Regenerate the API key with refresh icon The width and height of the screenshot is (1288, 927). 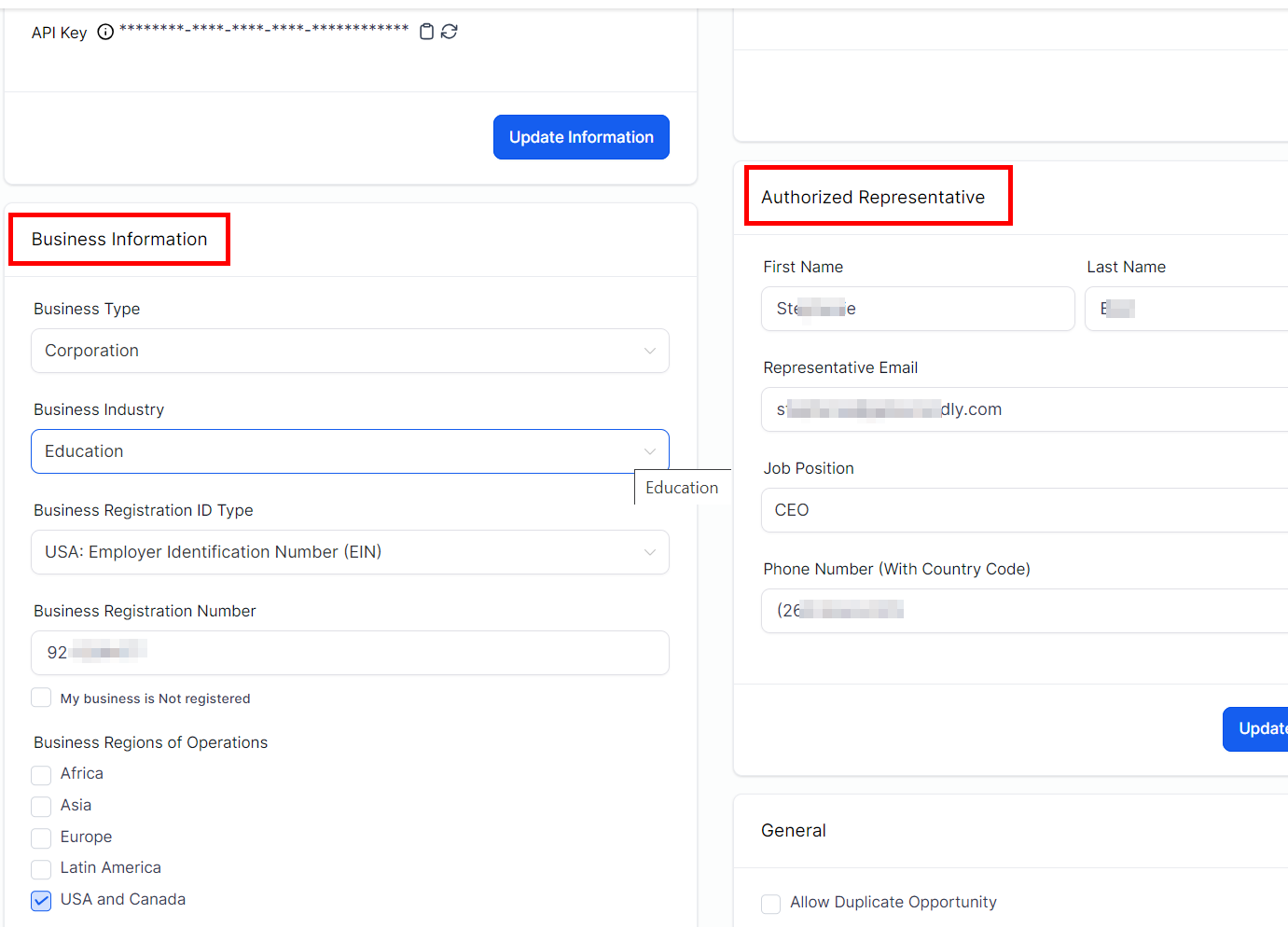[450, 32]
